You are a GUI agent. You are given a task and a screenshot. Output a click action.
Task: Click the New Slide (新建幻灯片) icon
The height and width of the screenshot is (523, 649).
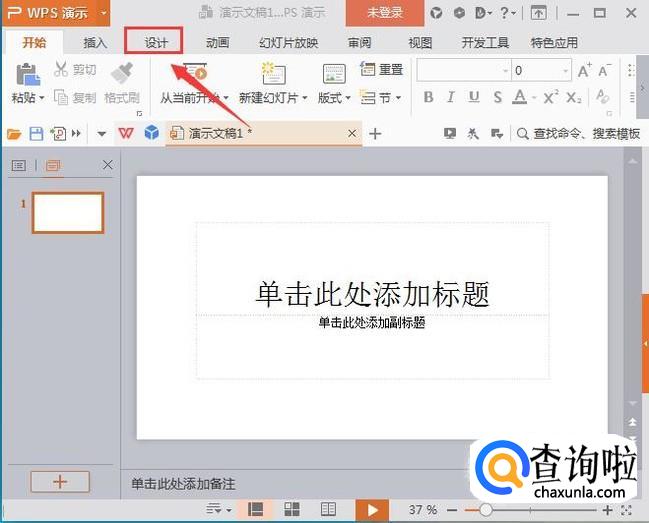point(273,73)
